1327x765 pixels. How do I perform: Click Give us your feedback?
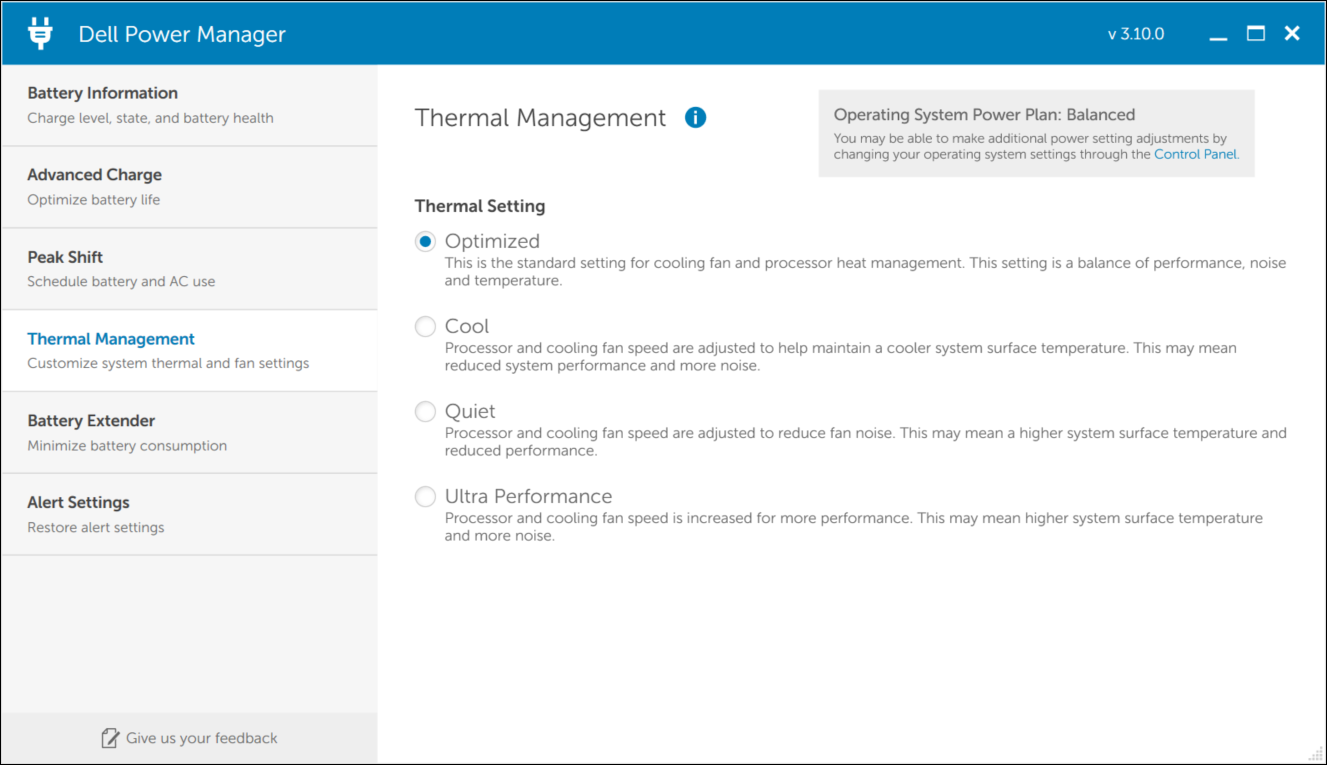coord(201,738)
